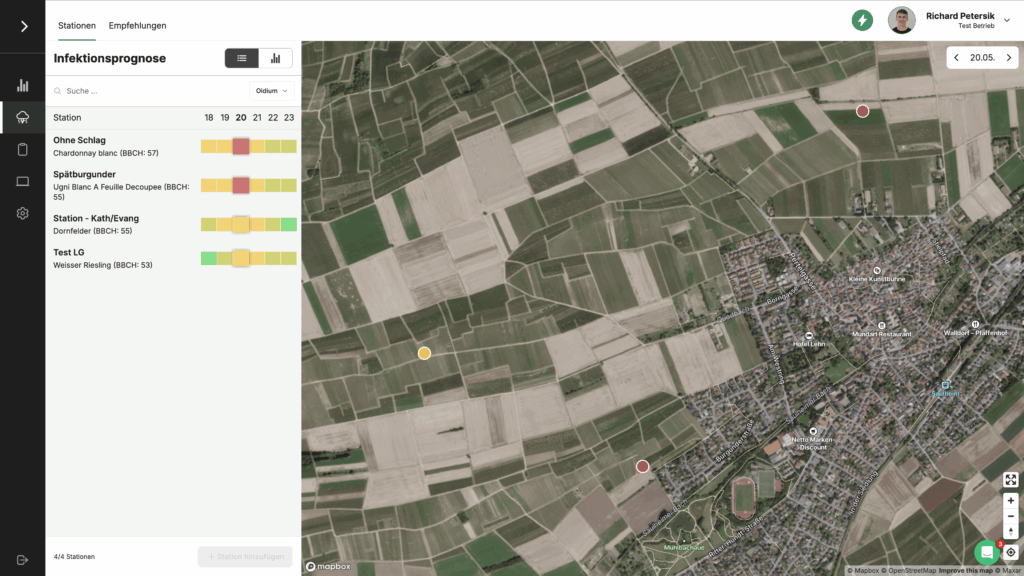Open the bar chart analytics sidebar icon
The height and width of the screenshot is (576, 1024).
(x=22, y=86)
